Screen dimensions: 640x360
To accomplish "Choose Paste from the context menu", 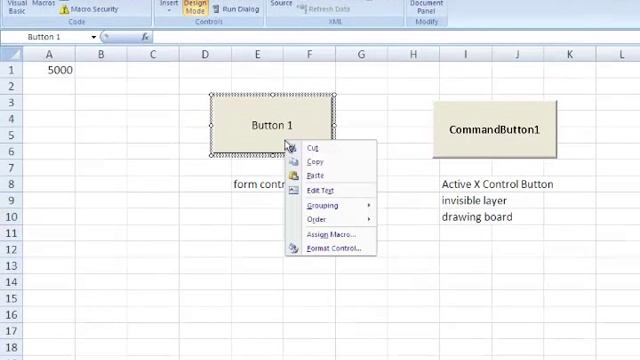I will point(331,176).
